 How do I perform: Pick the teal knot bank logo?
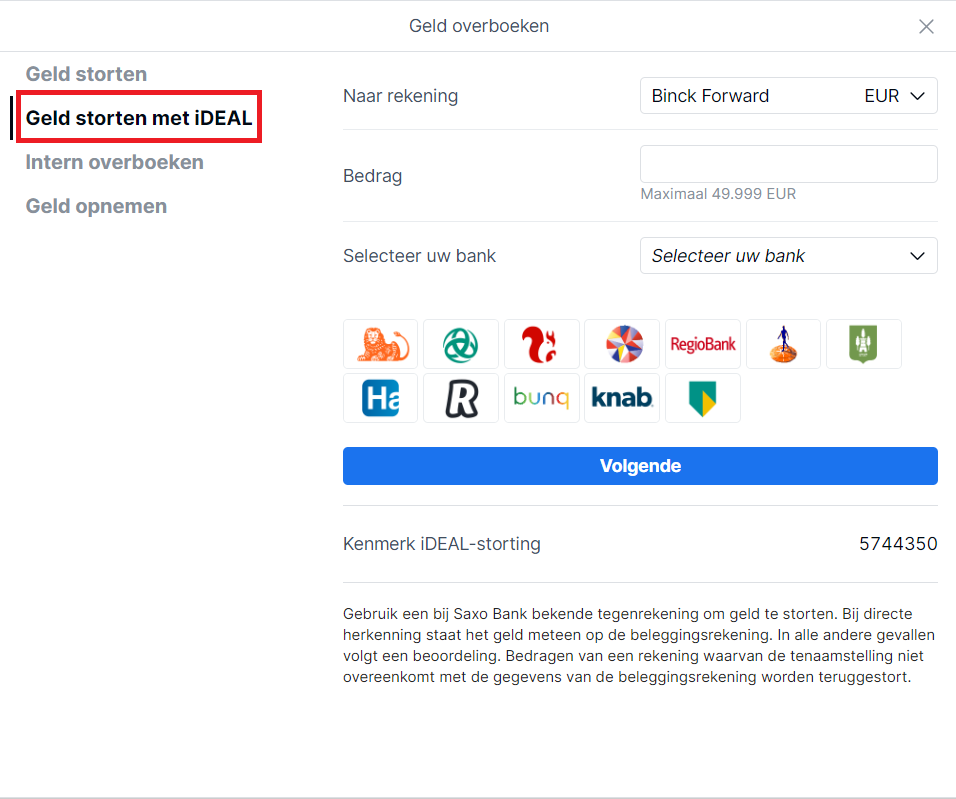(461, 344)
